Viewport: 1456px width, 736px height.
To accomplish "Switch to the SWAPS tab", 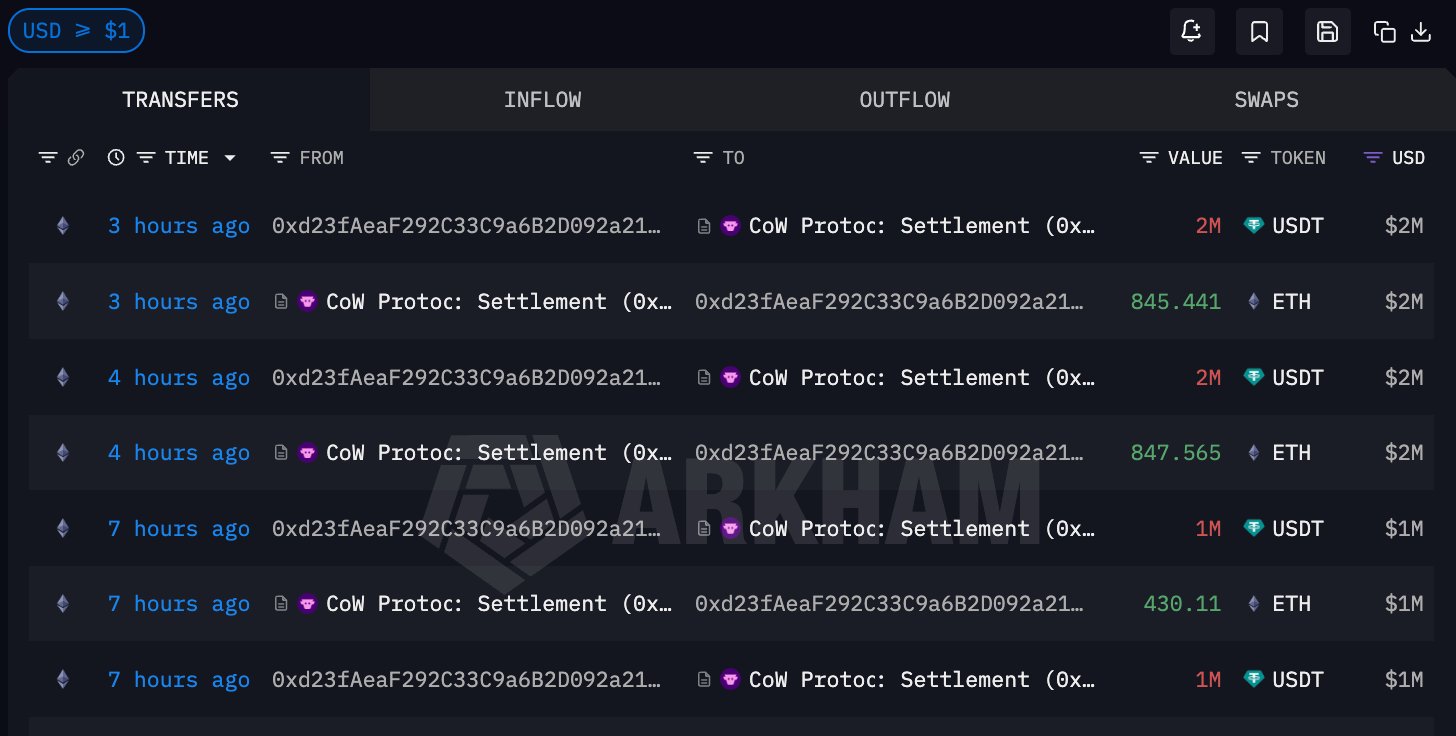I will tap(1266, 100).
